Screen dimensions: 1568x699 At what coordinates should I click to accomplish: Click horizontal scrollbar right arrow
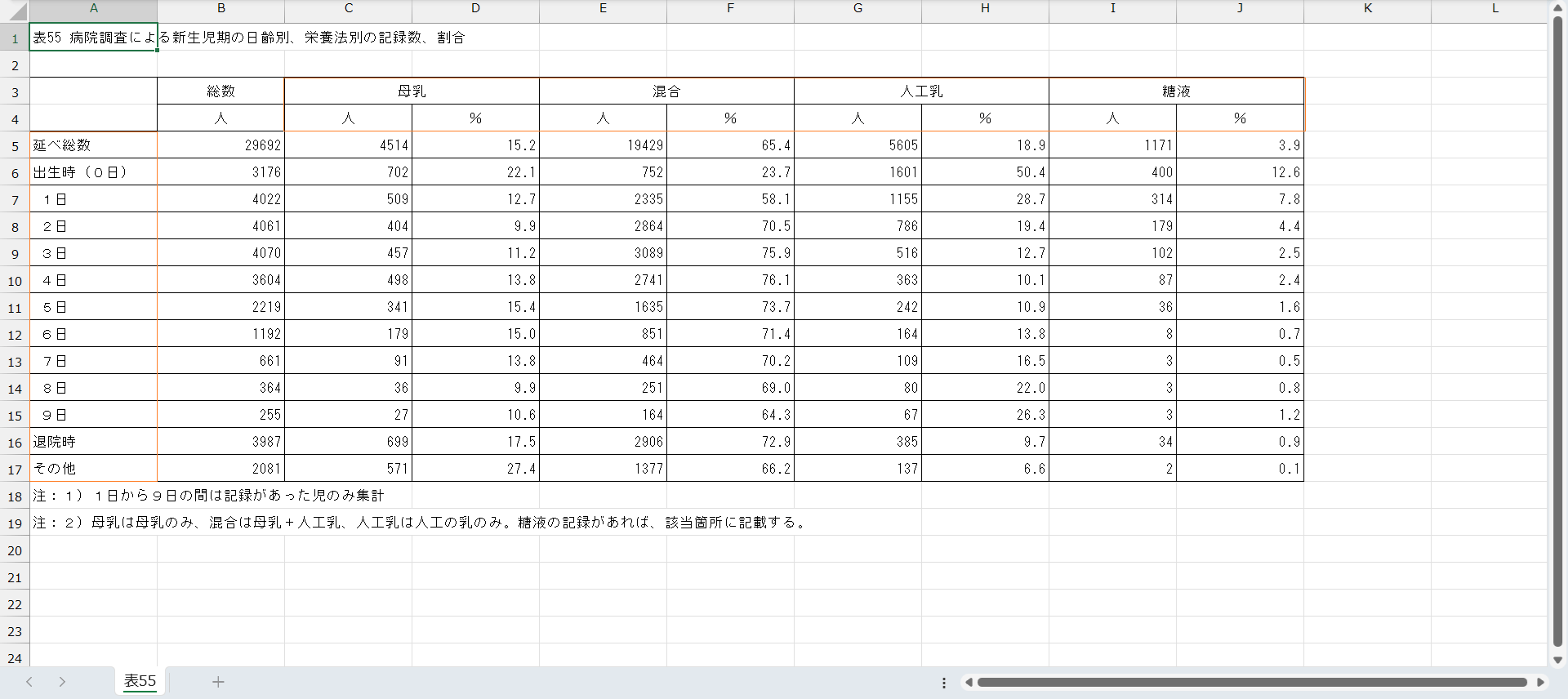pos(1540,682)
